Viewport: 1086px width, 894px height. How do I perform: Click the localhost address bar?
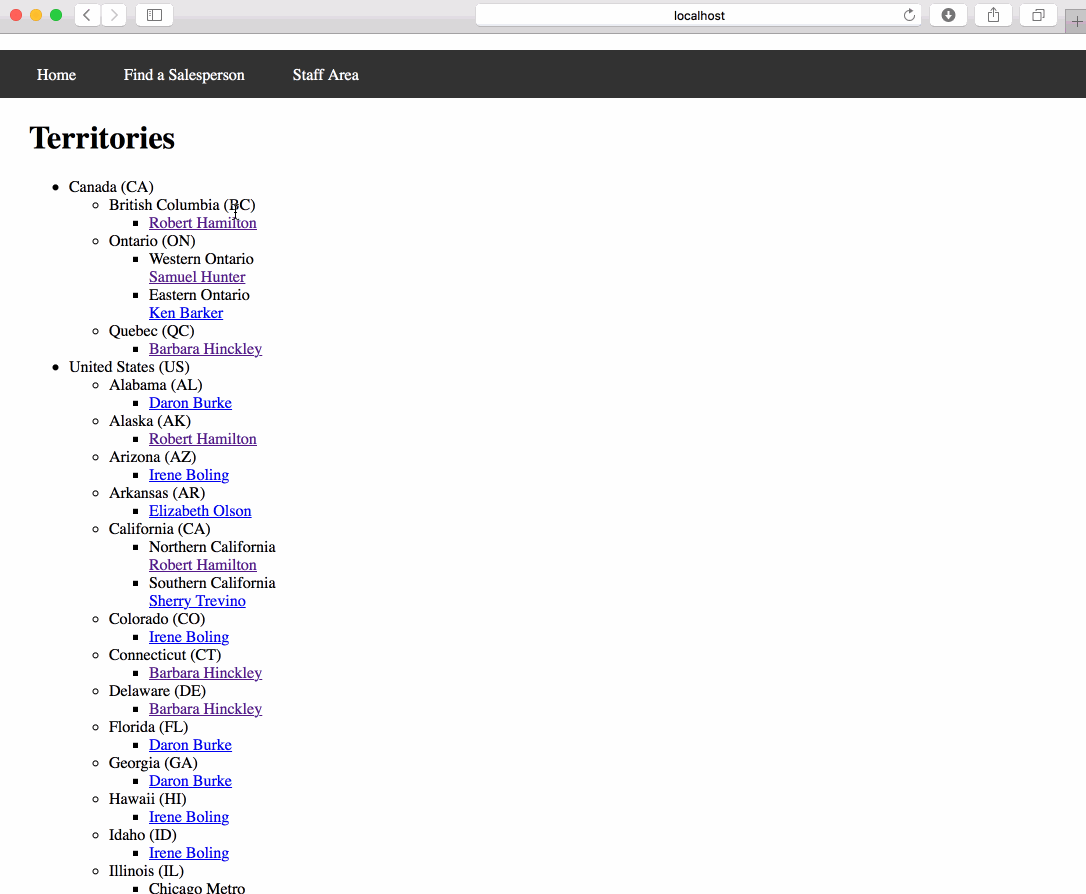[x=698, y=15]
